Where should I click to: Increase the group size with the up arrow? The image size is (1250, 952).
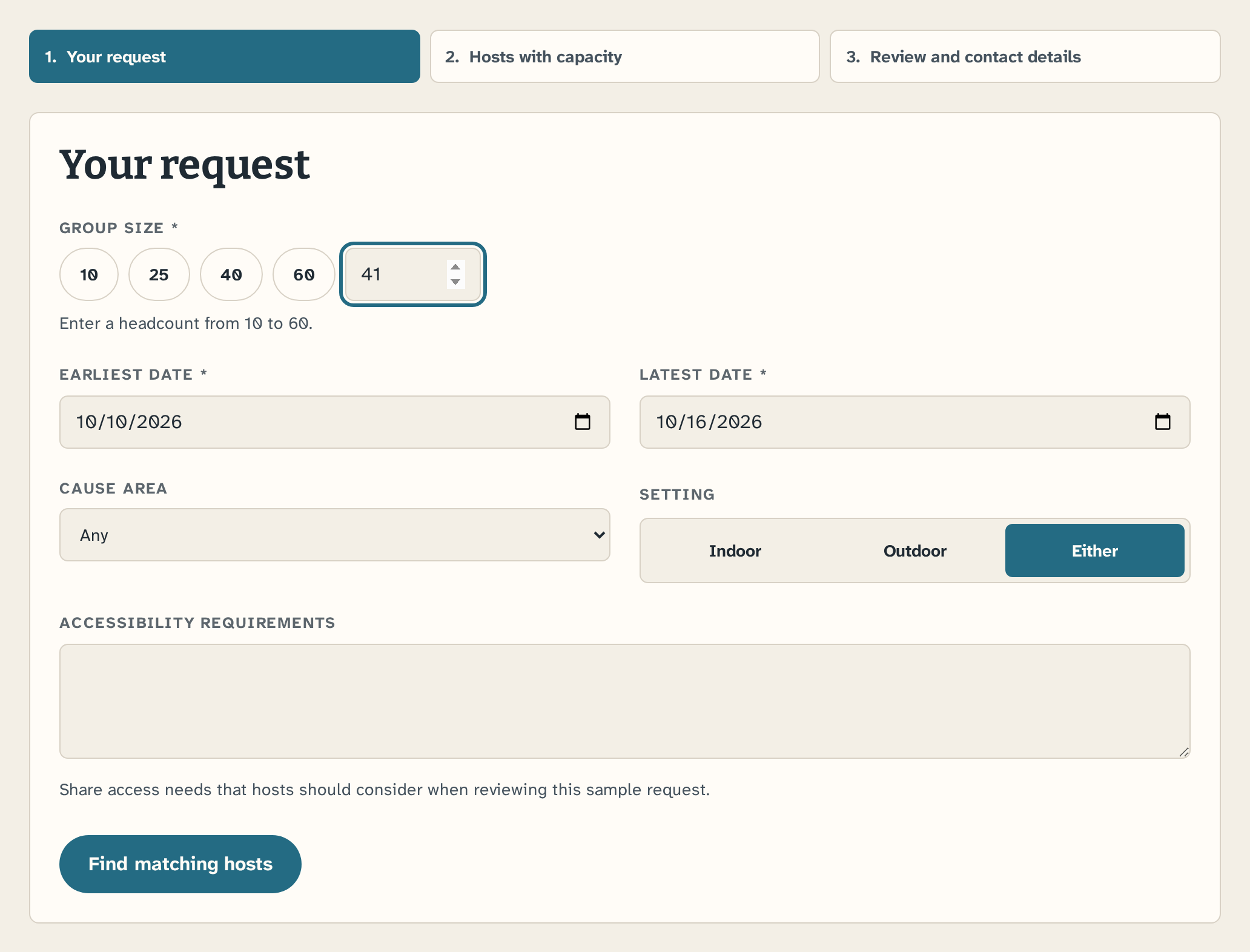tap(455, 267)
